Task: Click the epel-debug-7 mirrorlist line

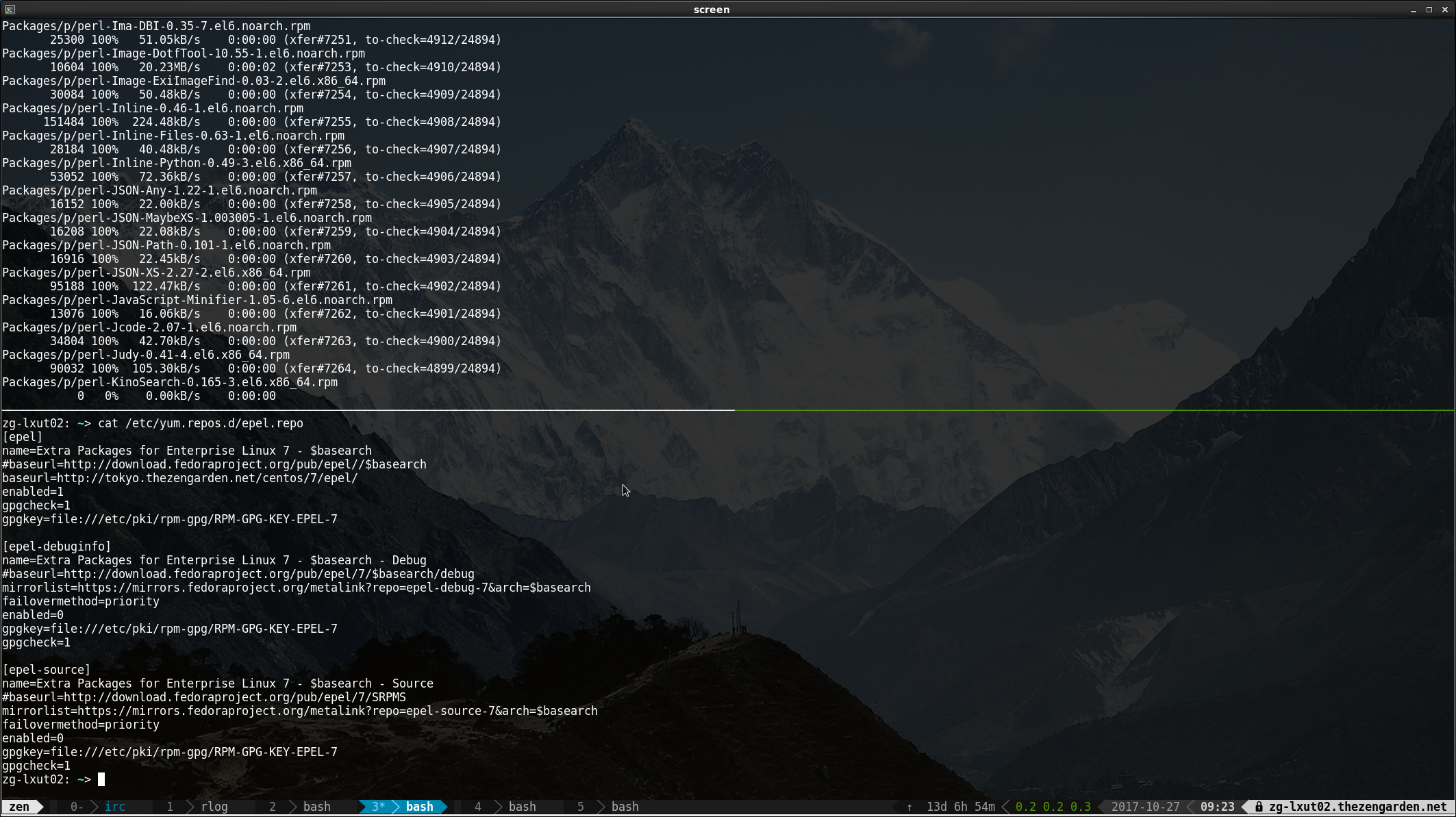Action: point(296,588)
